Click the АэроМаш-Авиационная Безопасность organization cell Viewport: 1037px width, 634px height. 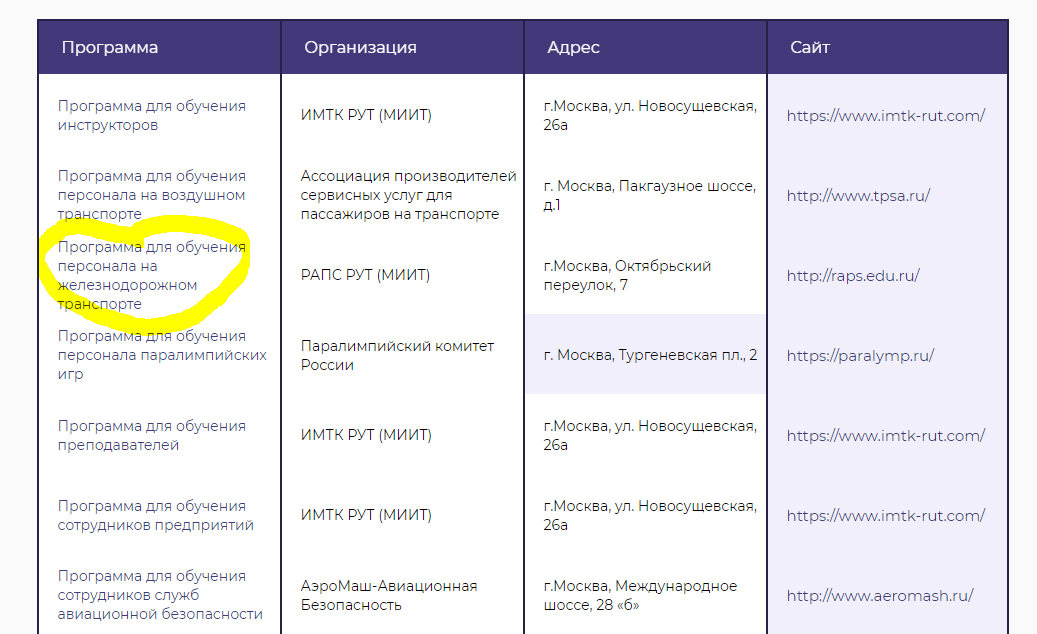coord(388,596)
